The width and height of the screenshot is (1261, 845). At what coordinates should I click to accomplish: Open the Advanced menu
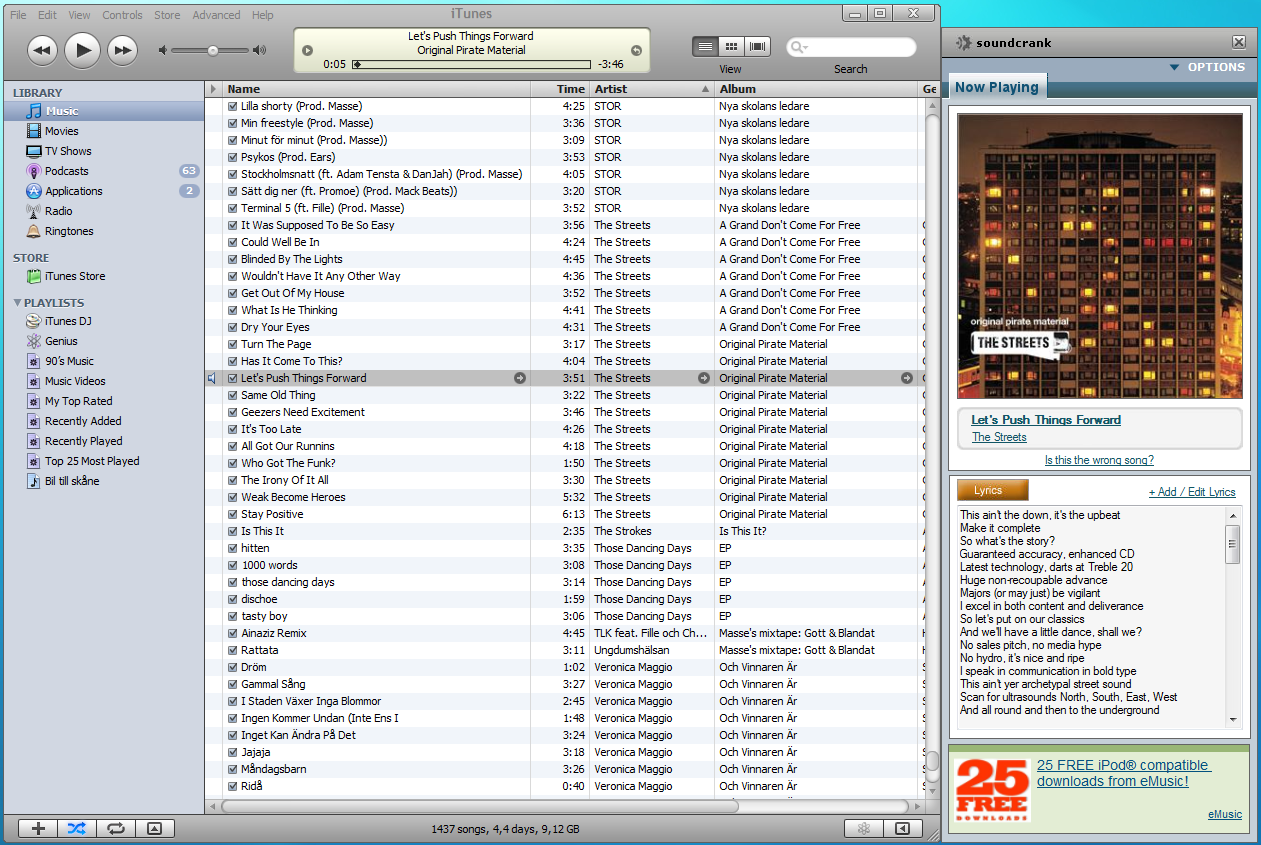[x=216, y=15]
